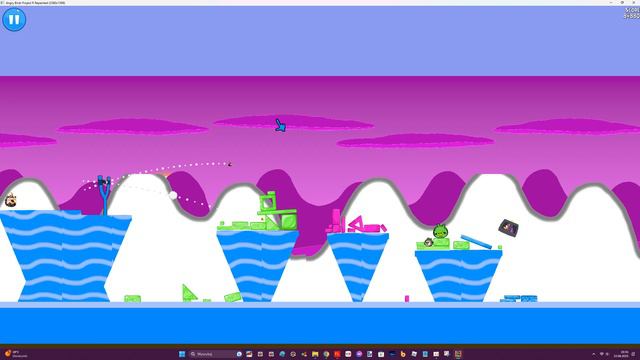The height and width of the screenshot is (360, 640).
Task: Click the blue slingshot
Action: tap(104, 195)
